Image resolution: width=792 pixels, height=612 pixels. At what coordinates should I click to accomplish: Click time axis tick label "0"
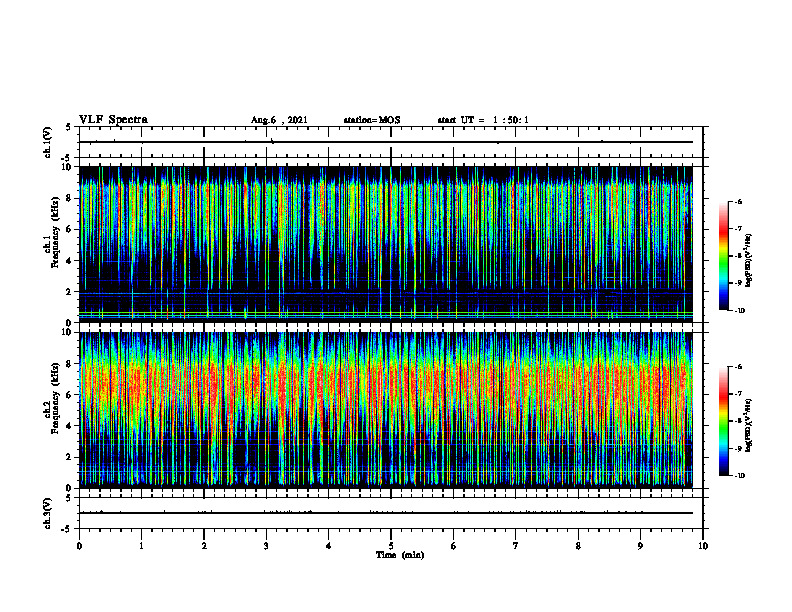tap(79, 546)
